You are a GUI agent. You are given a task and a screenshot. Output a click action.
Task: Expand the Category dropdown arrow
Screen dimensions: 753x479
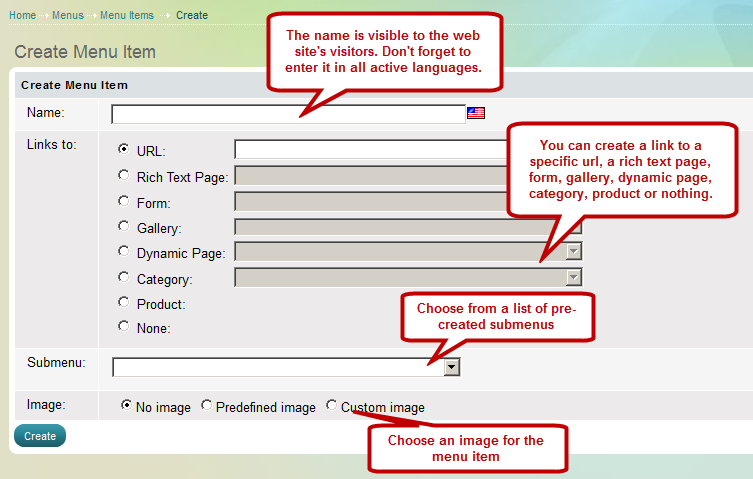(574, 278)
